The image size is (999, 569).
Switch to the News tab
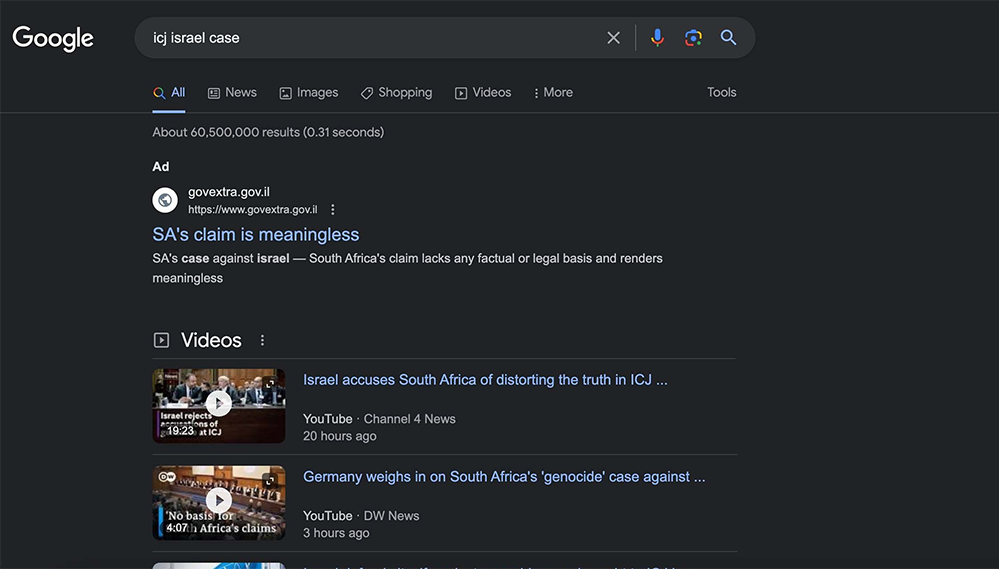pyautogui.click(x=232, y=93)
